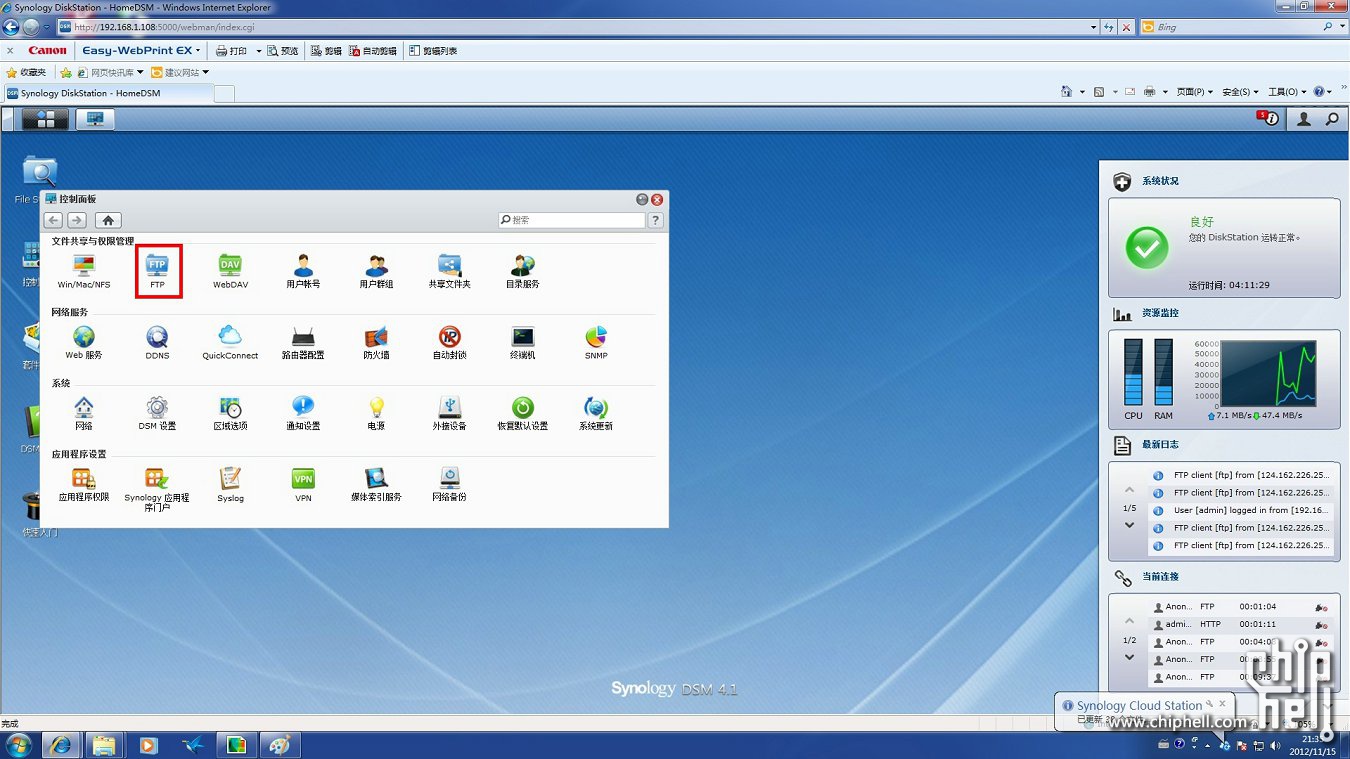Open the user accounts (用户帐号) icon
Image resolution: width=1350 pixels, height=759 pixels.
303,271
